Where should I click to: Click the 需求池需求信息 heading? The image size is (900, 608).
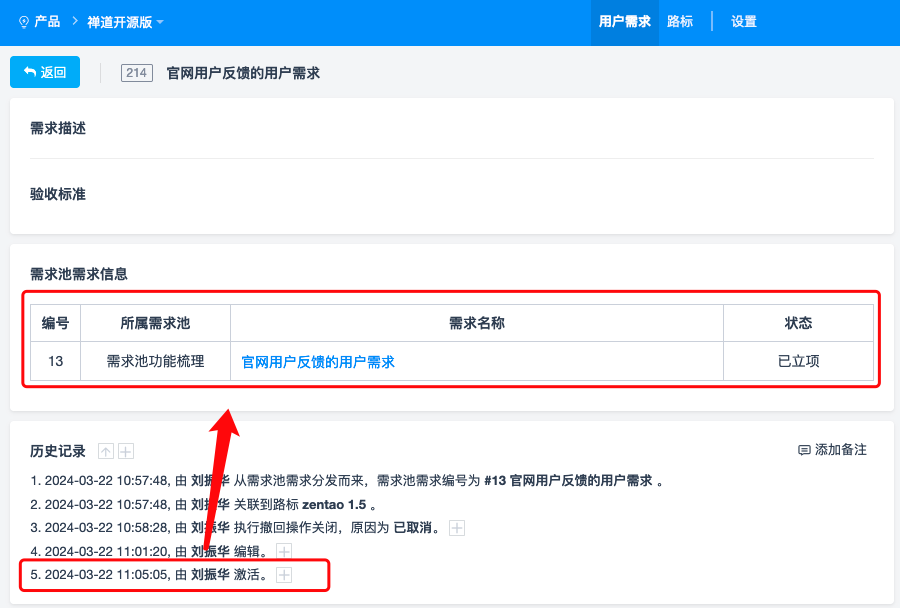pyautogui.click(x=79, y=274)
